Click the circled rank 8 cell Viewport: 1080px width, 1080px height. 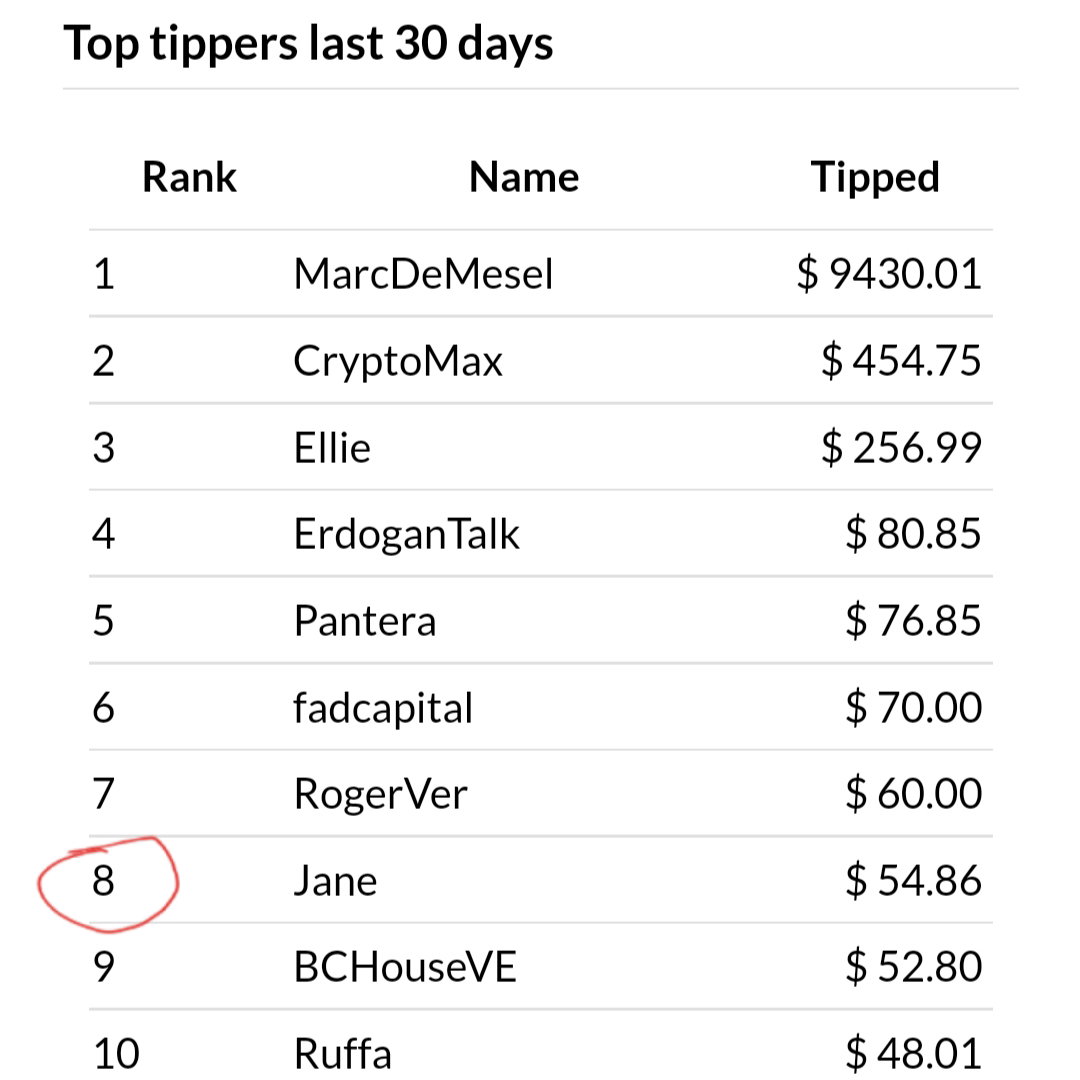pos(103,881)
